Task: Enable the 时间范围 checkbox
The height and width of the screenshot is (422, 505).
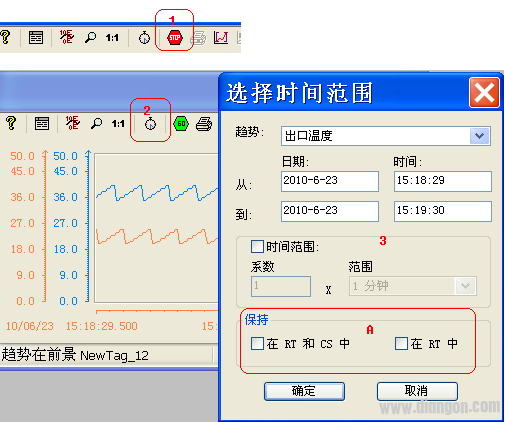Action: click(257, 247)
